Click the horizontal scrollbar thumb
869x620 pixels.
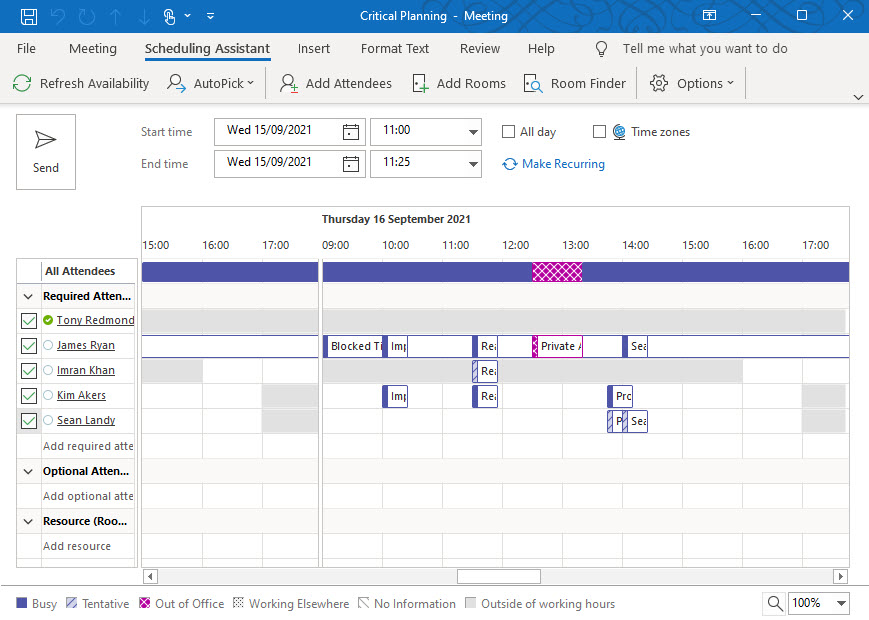pos(499,576)
